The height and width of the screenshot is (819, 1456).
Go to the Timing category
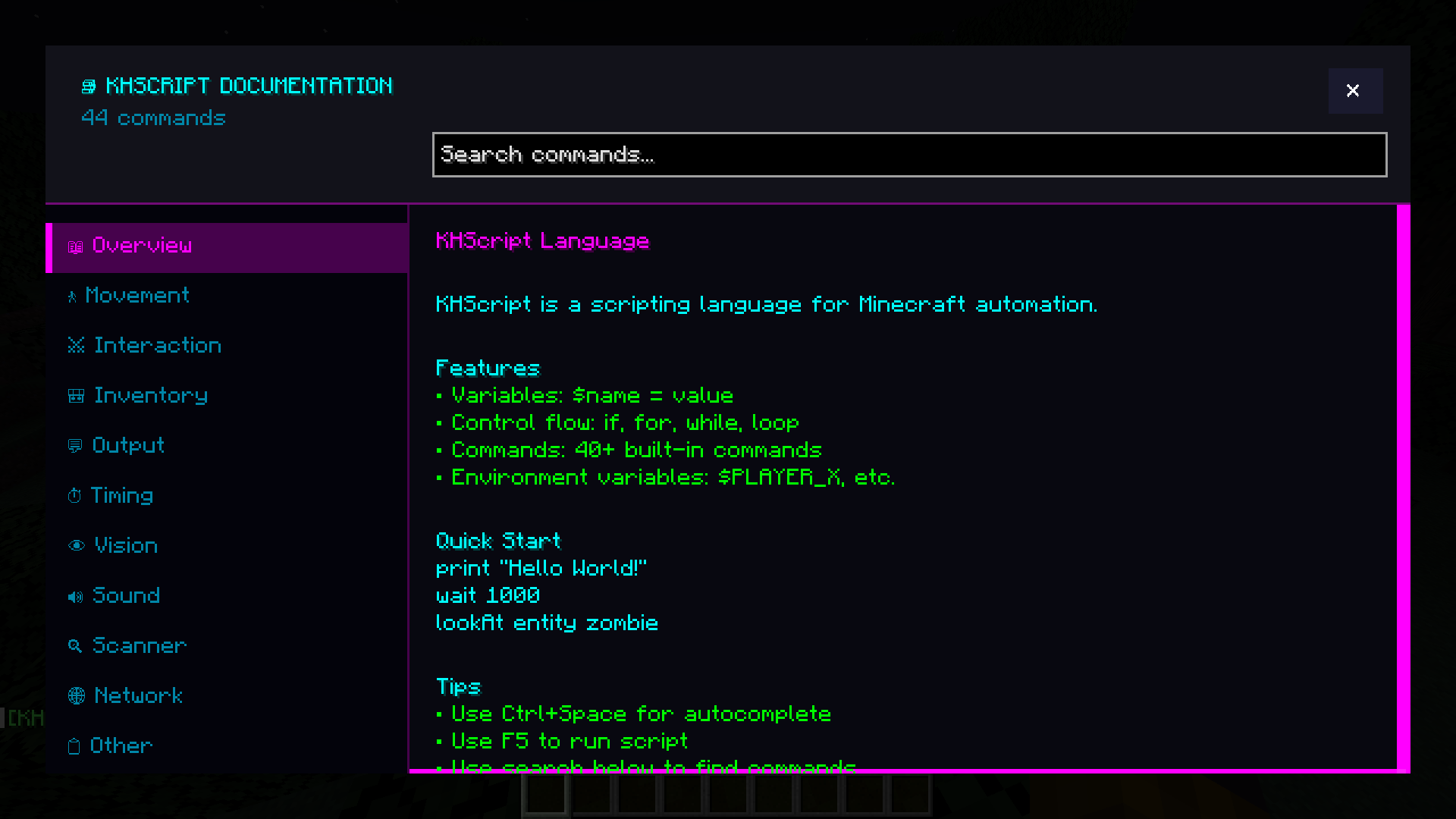(227, 497)
